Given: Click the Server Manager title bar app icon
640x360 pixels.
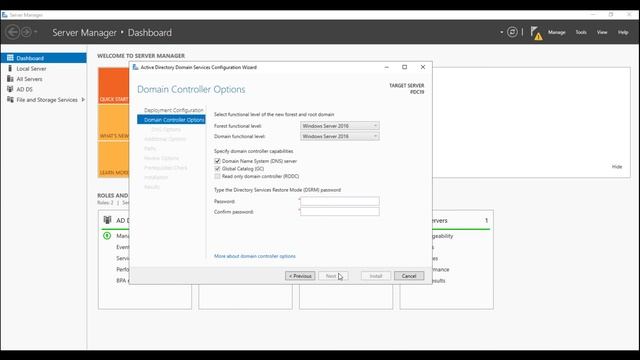Looking at the screenshot, I should coord(5,15).
